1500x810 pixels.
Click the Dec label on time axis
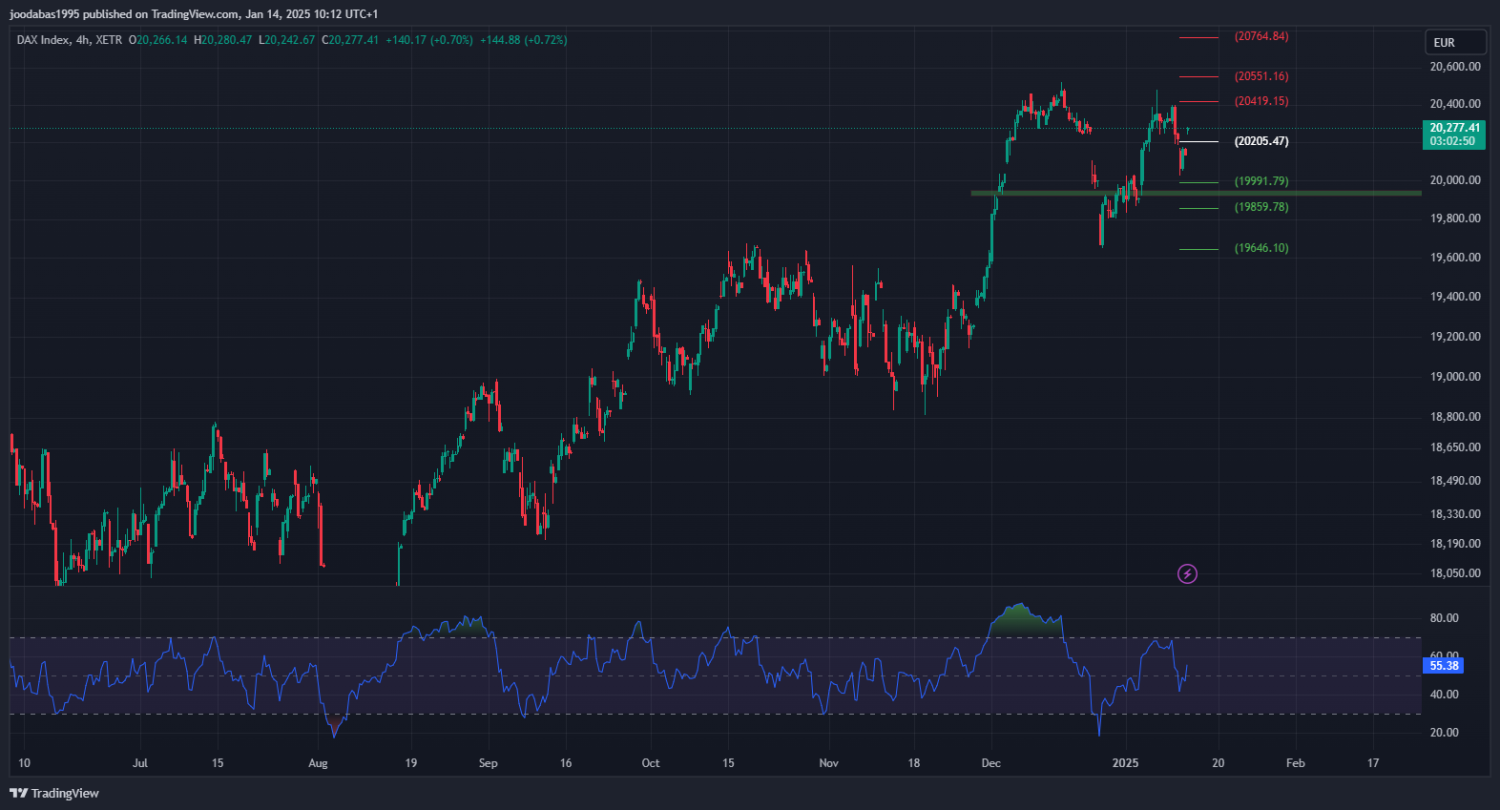point(989,762)
